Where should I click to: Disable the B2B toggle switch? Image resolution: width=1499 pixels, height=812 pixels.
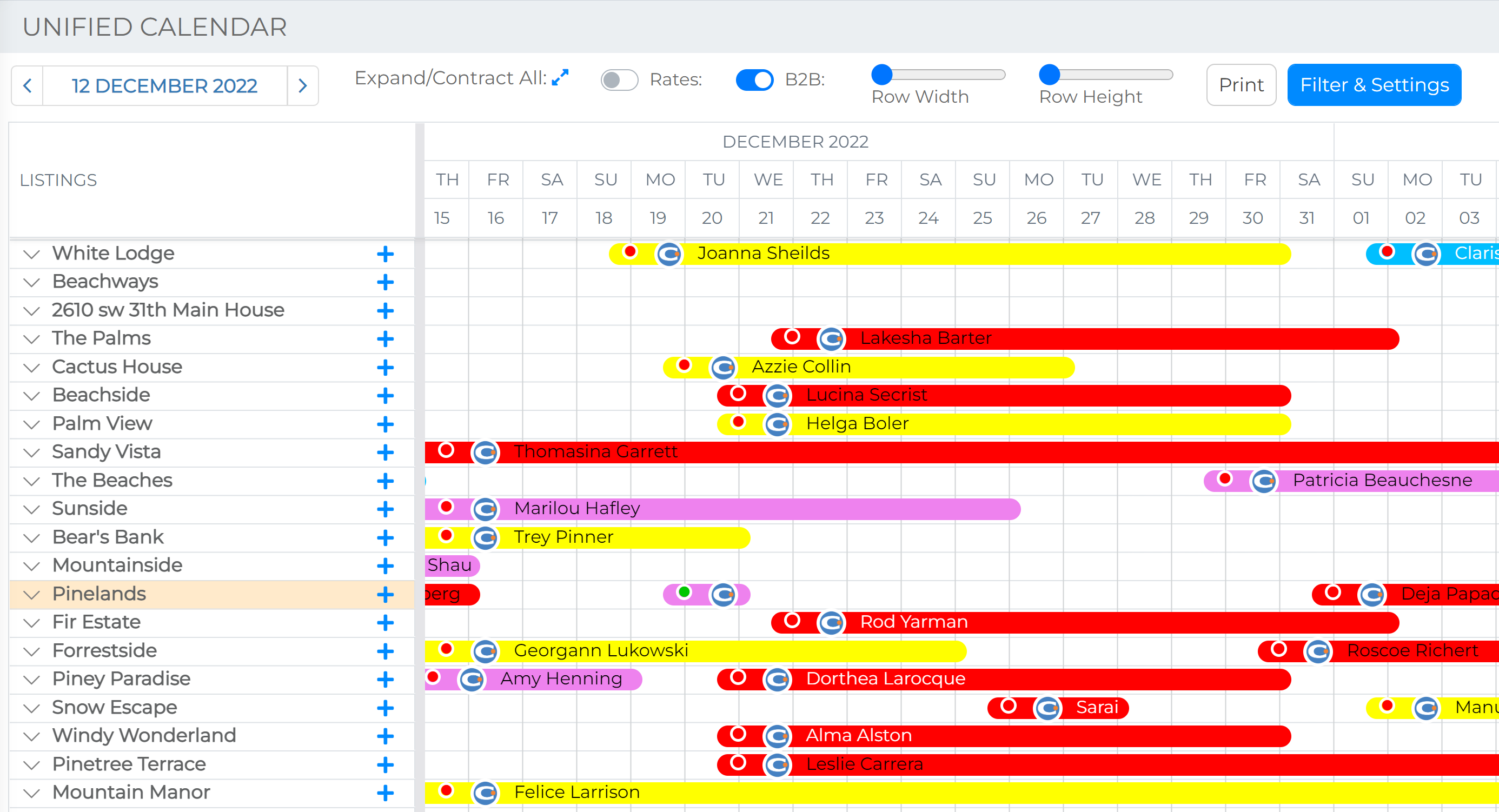754,79
